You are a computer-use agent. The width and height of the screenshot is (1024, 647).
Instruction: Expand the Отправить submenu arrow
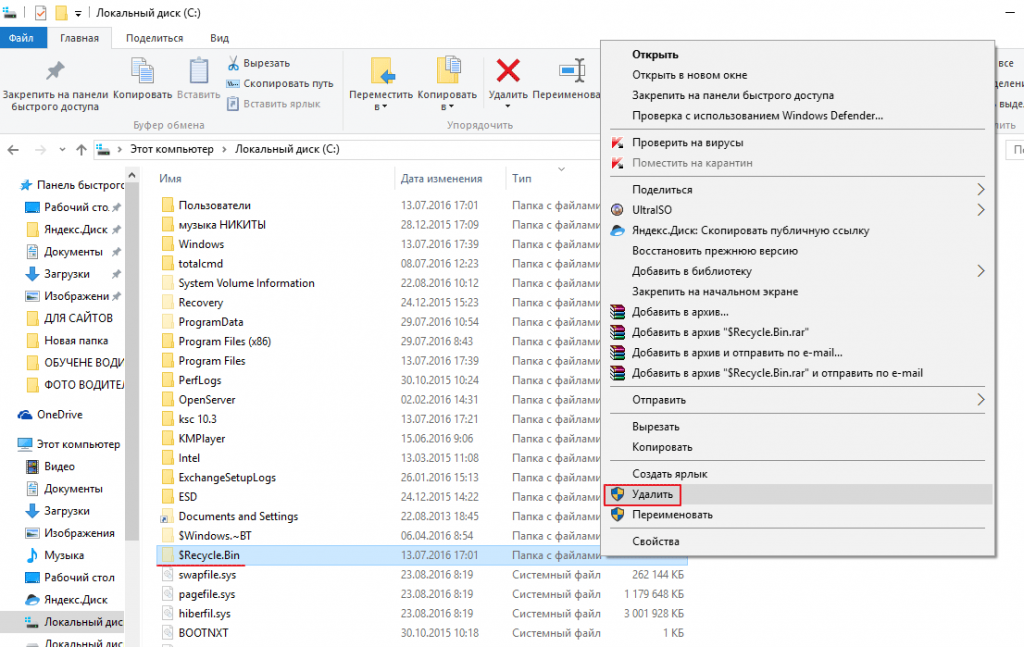point(980,400)
